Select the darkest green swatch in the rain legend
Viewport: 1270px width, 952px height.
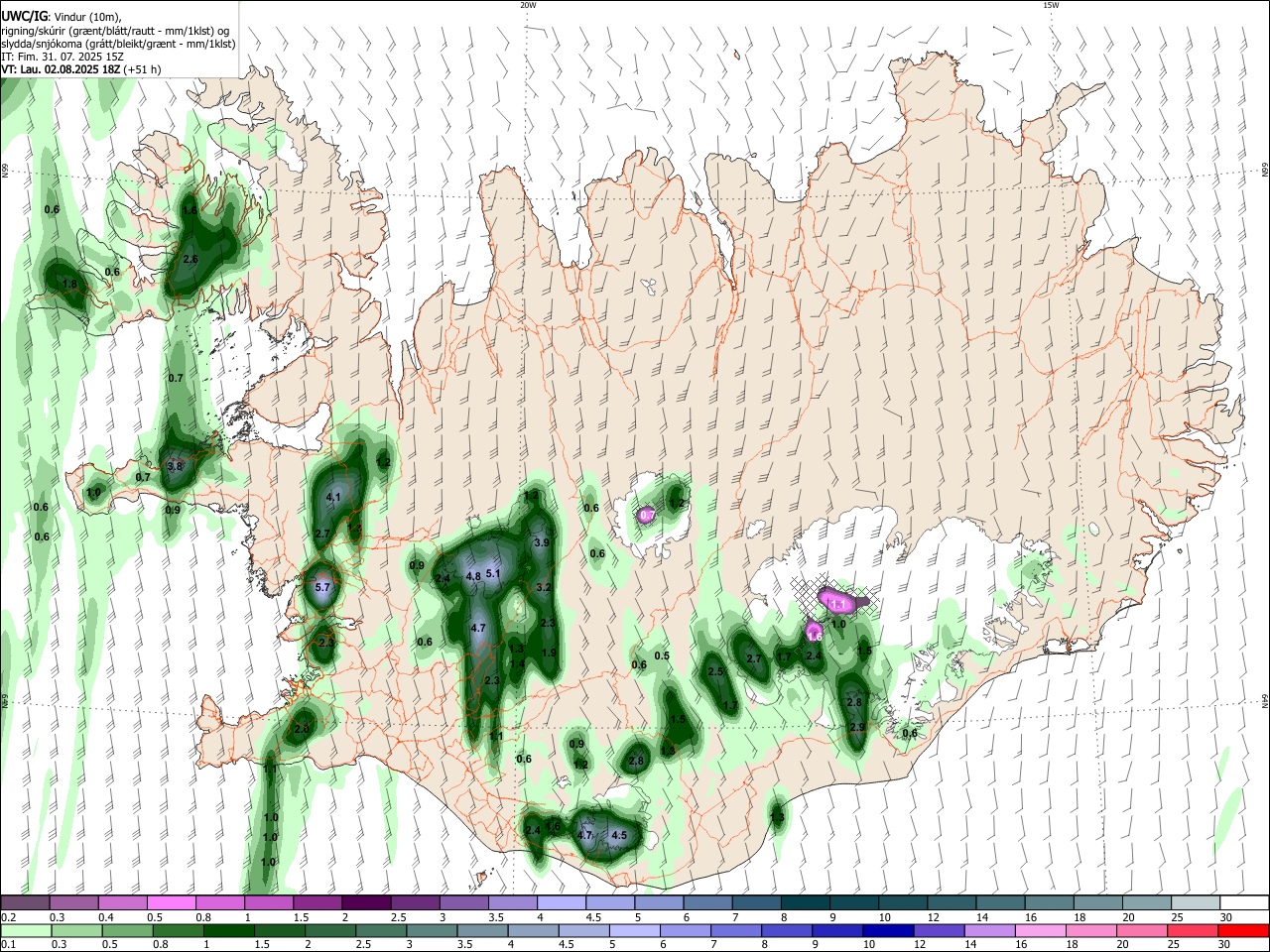229,931
